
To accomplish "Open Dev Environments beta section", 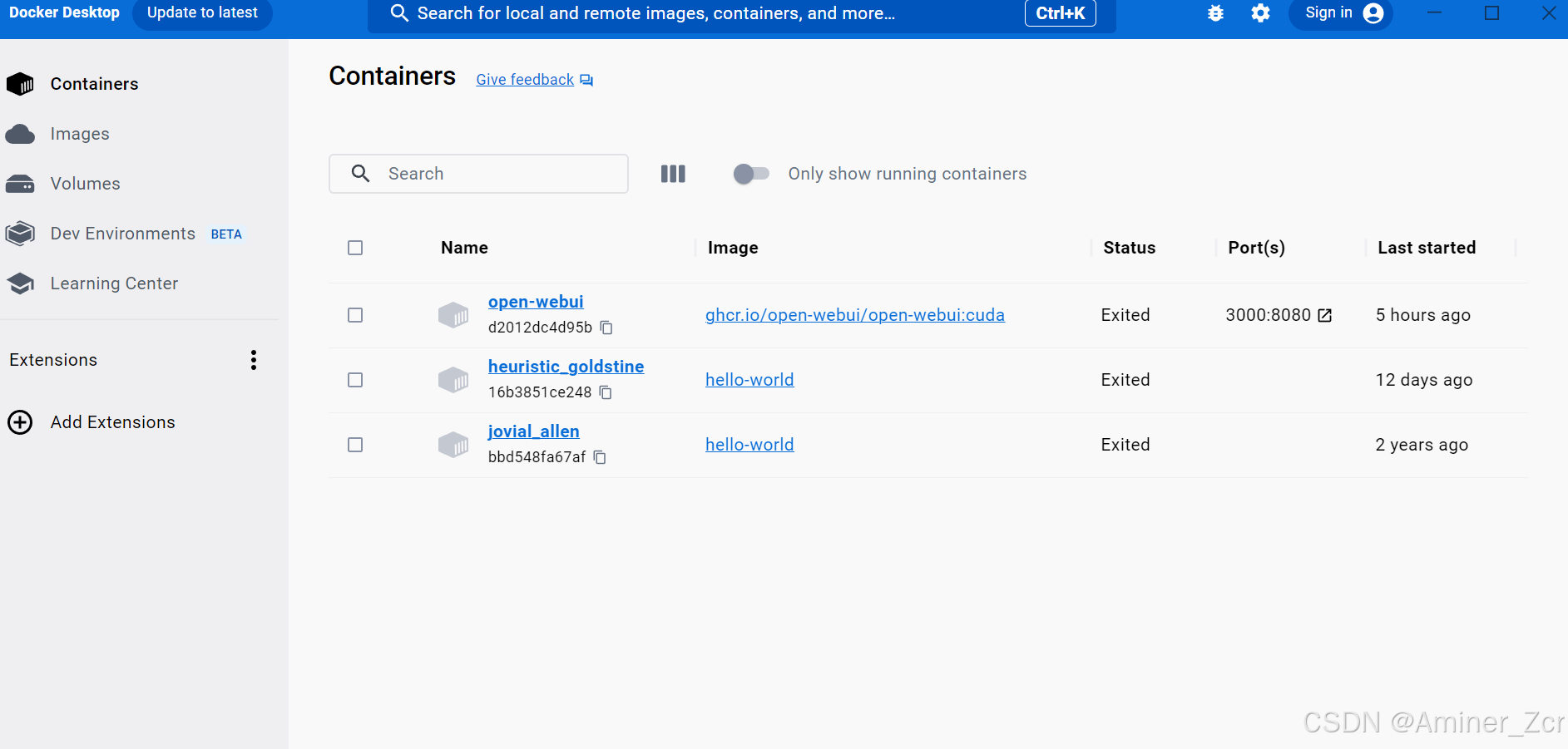I will pos(122,234).
